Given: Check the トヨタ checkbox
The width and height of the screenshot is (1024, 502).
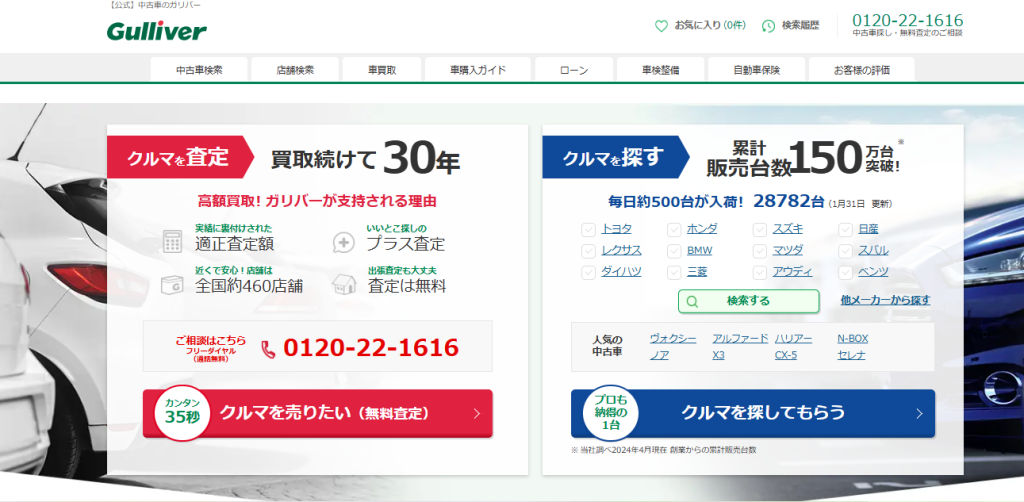Looking at the screenshot, I should pyautogui.click(x=588, y=229).
